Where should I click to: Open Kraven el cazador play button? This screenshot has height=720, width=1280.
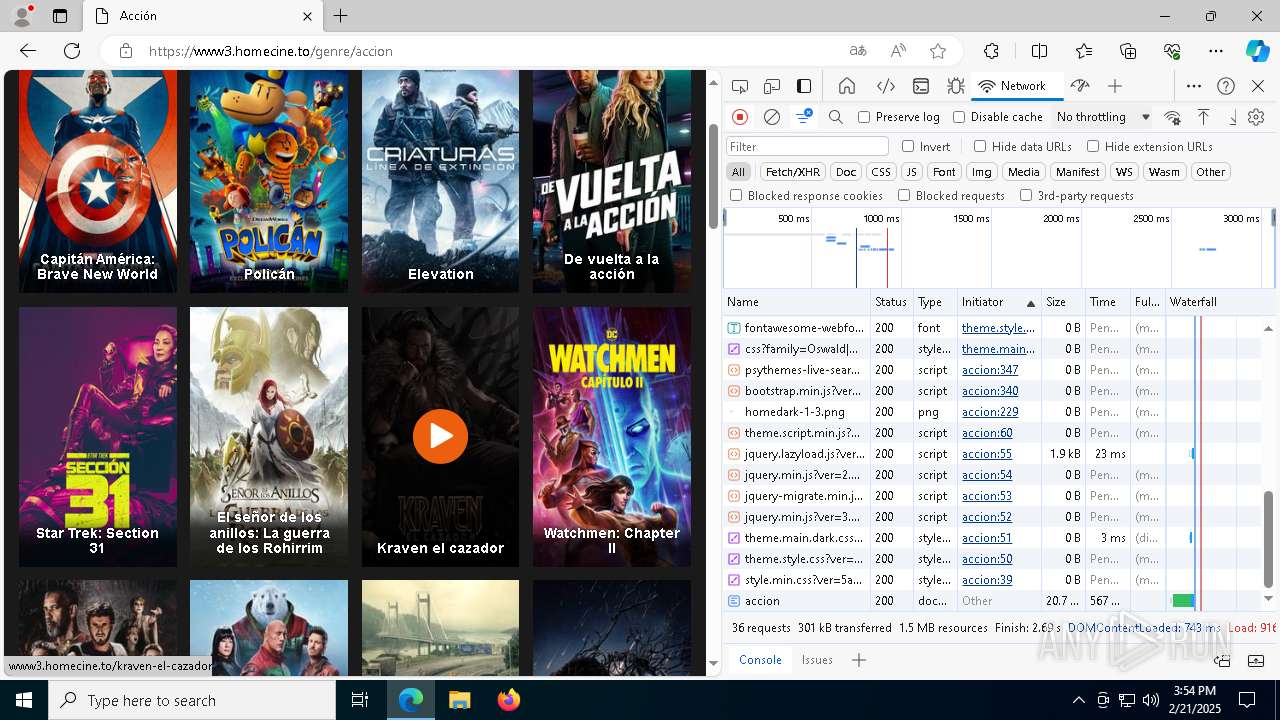click(440, 436)
